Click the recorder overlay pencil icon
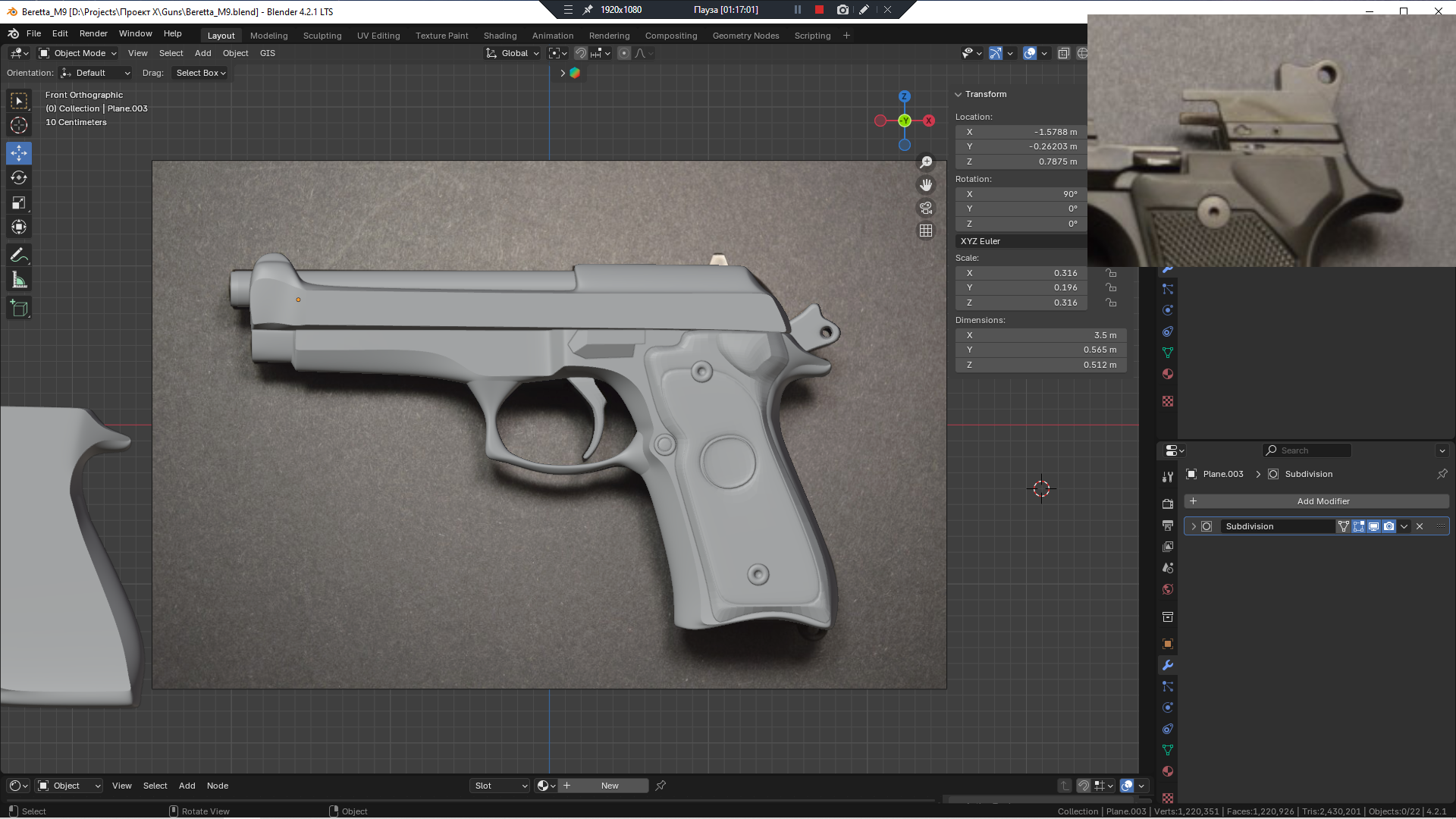Screen dimensions: 1456x819 (x=864, y=10)
